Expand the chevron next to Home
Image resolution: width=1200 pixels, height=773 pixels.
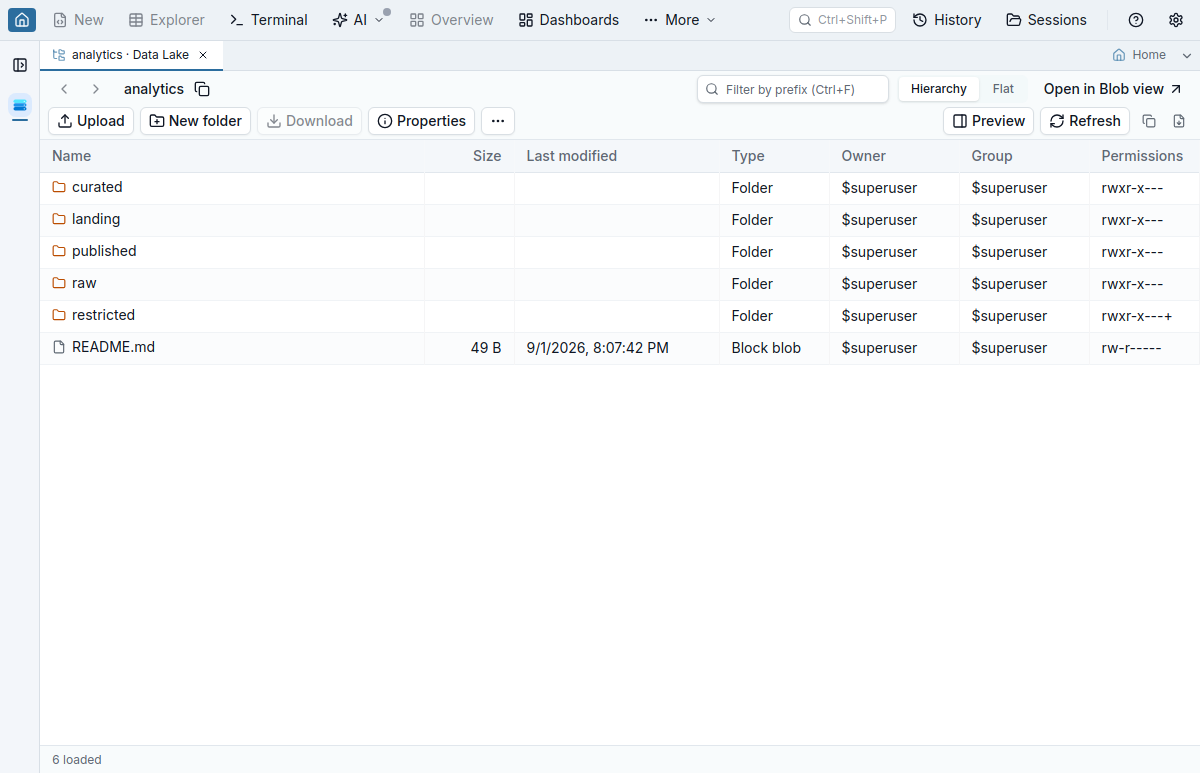(x=1187, y=55)
